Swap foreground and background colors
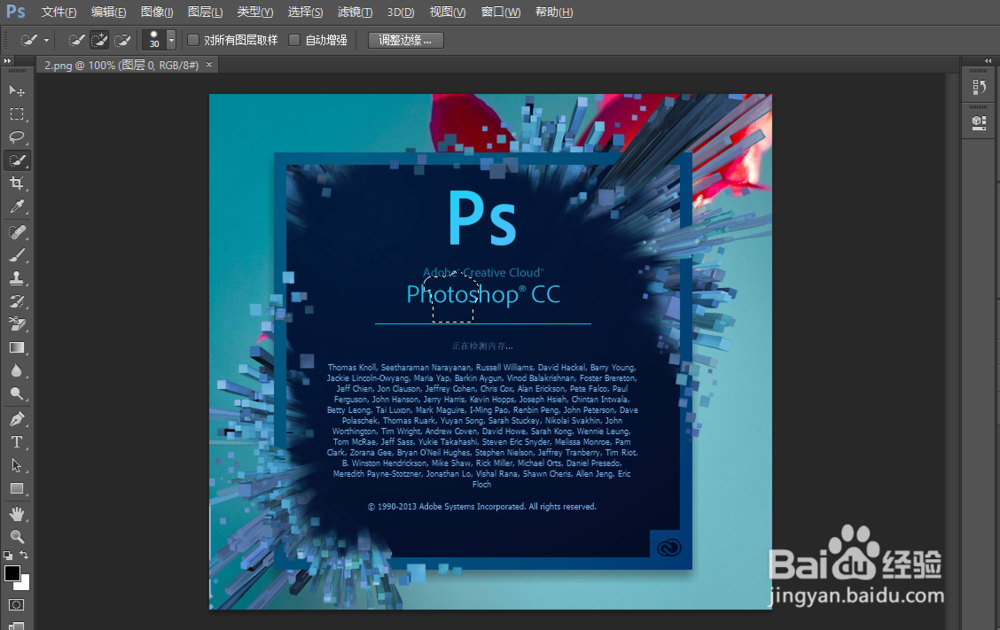Viewport: 1000px width, 630px height. [x=24, y=554]
